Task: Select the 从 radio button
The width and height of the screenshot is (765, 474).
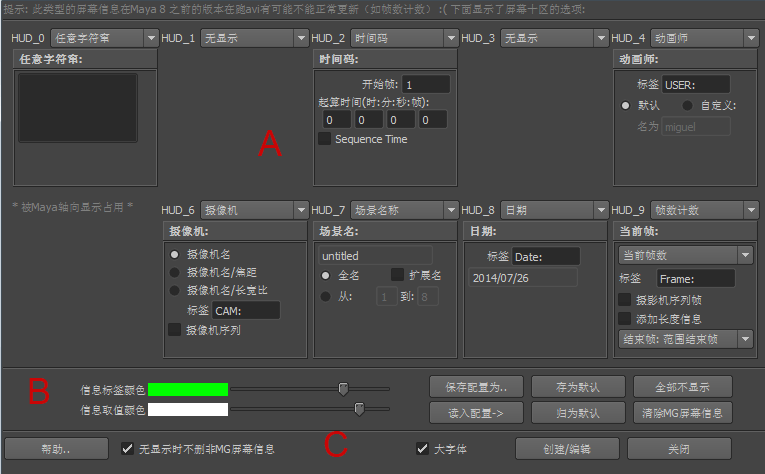Action: [x=325, y=296]
